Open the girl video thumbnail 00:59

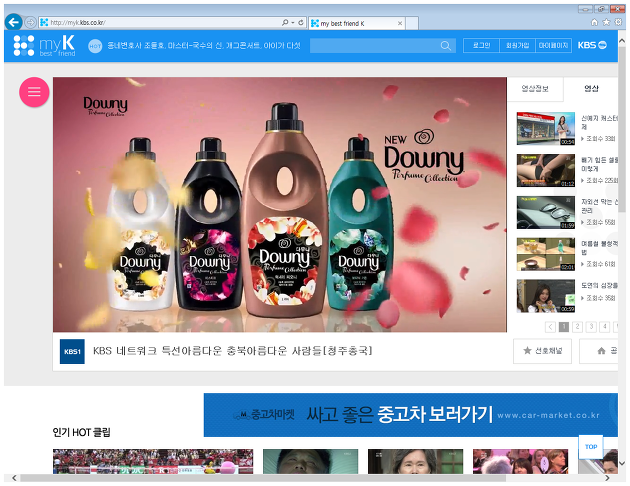(x=546, y=296)
